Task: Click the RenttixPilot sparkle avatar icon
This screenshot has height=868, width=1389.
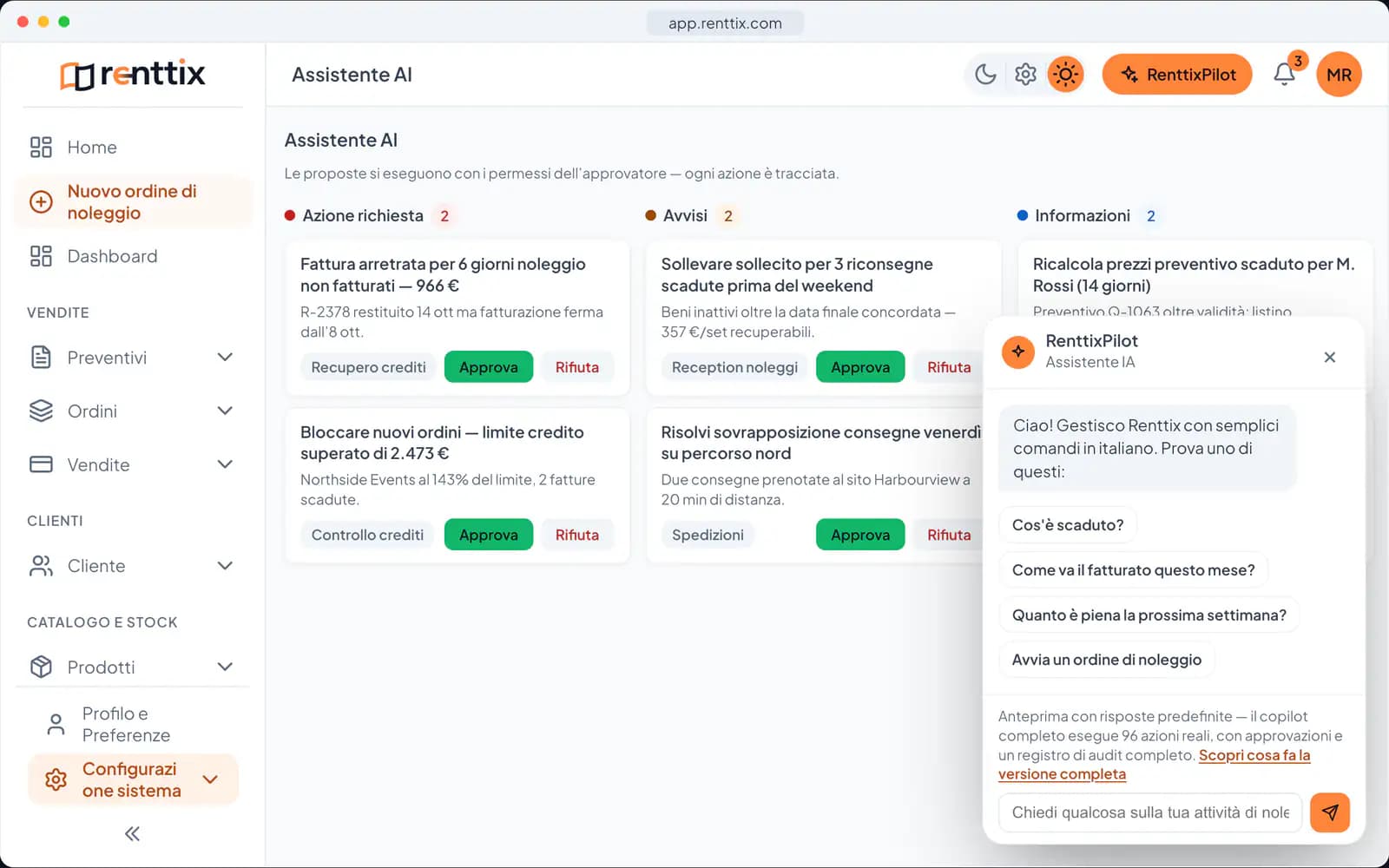Action: tap(1018, 352)
